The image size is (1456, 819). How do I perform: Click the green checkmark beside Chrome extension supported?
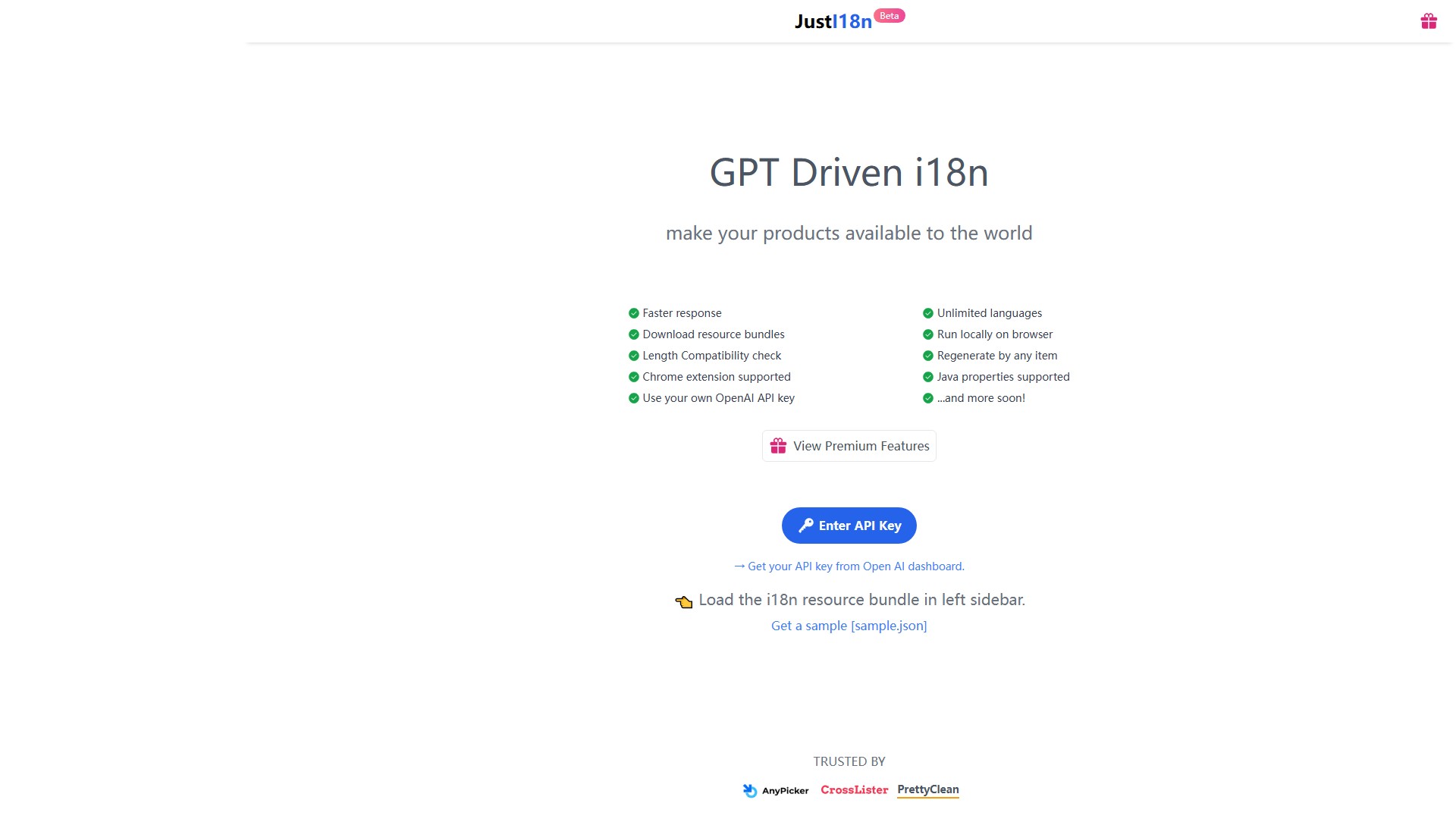click(x=633, y=376)
